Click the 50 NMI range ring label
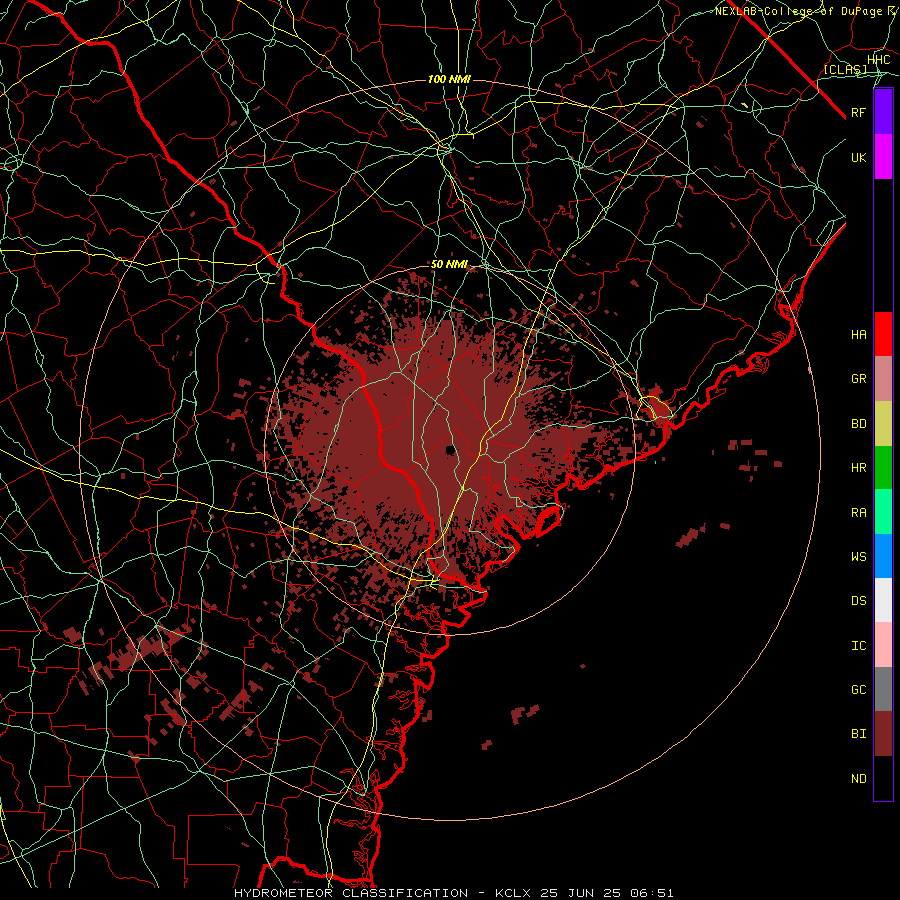This screenshot has height=900, width=900. click(449, 265)
